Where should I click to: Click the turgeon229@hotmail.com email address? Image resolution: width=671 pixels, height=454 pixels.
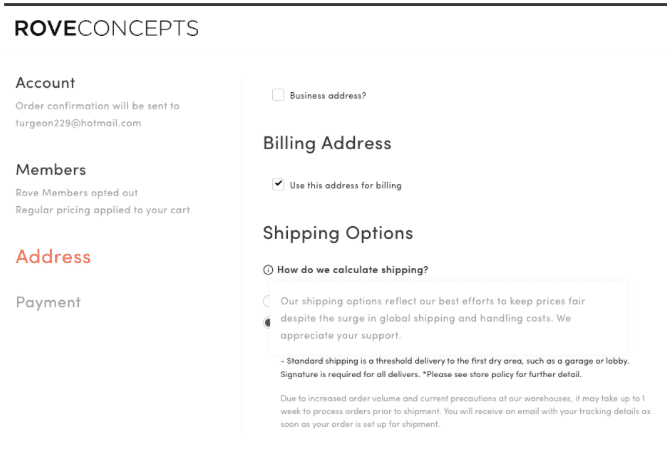(78, 123)
